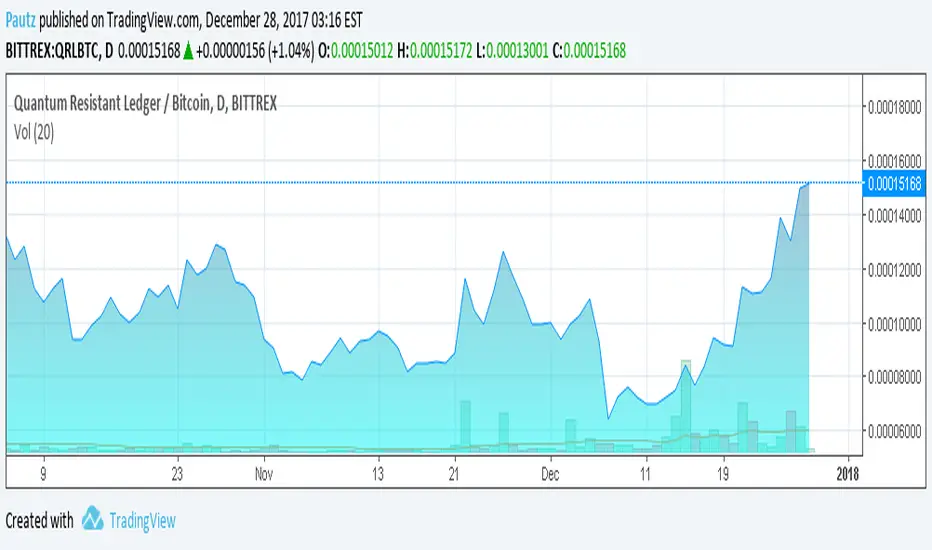Click the 0.00016000 price axis label
Viewport: 932px width, 550px height.
(x=895, y=161)
